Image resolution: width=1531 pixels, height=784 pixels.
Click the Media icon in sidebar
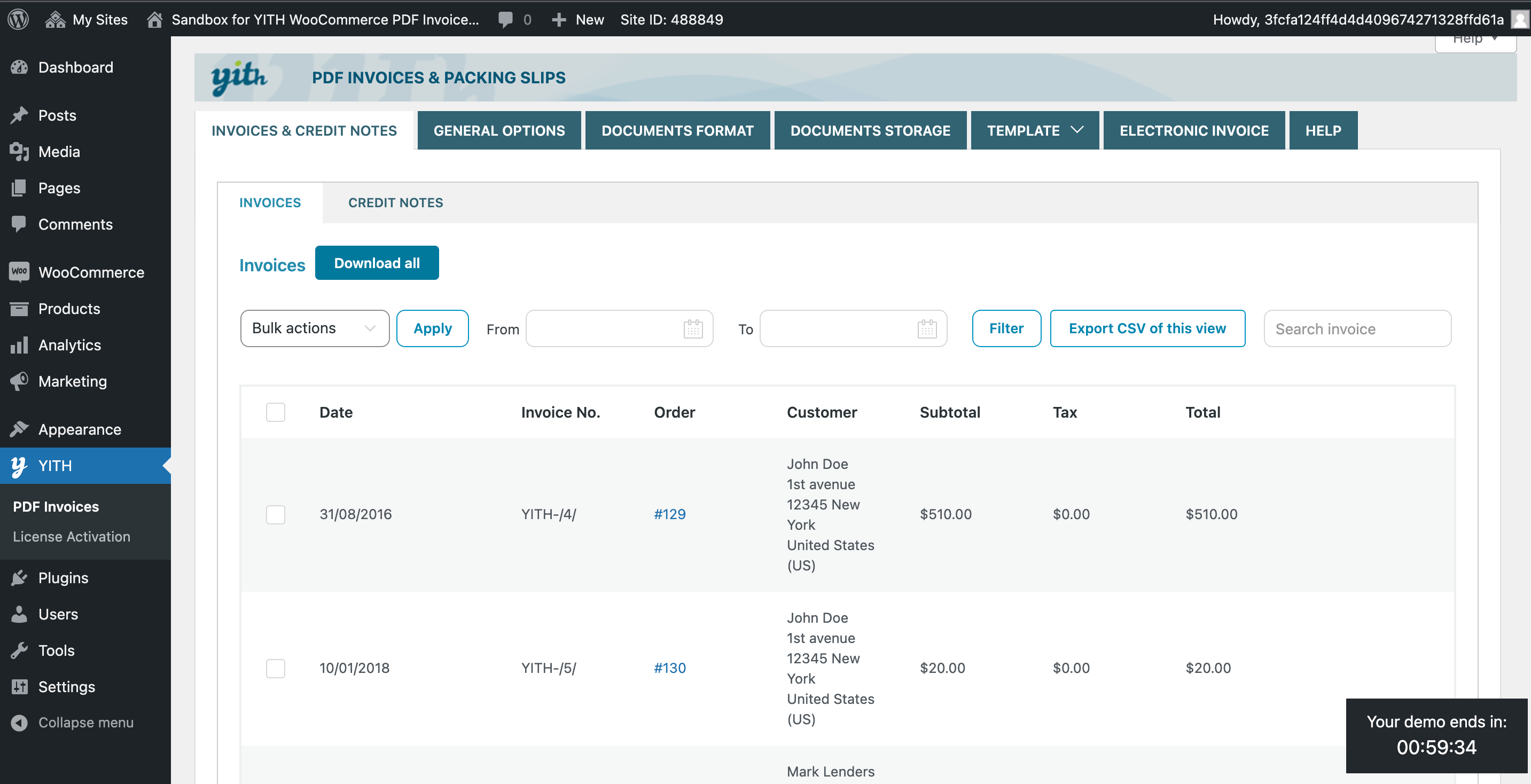coord(19,152)
